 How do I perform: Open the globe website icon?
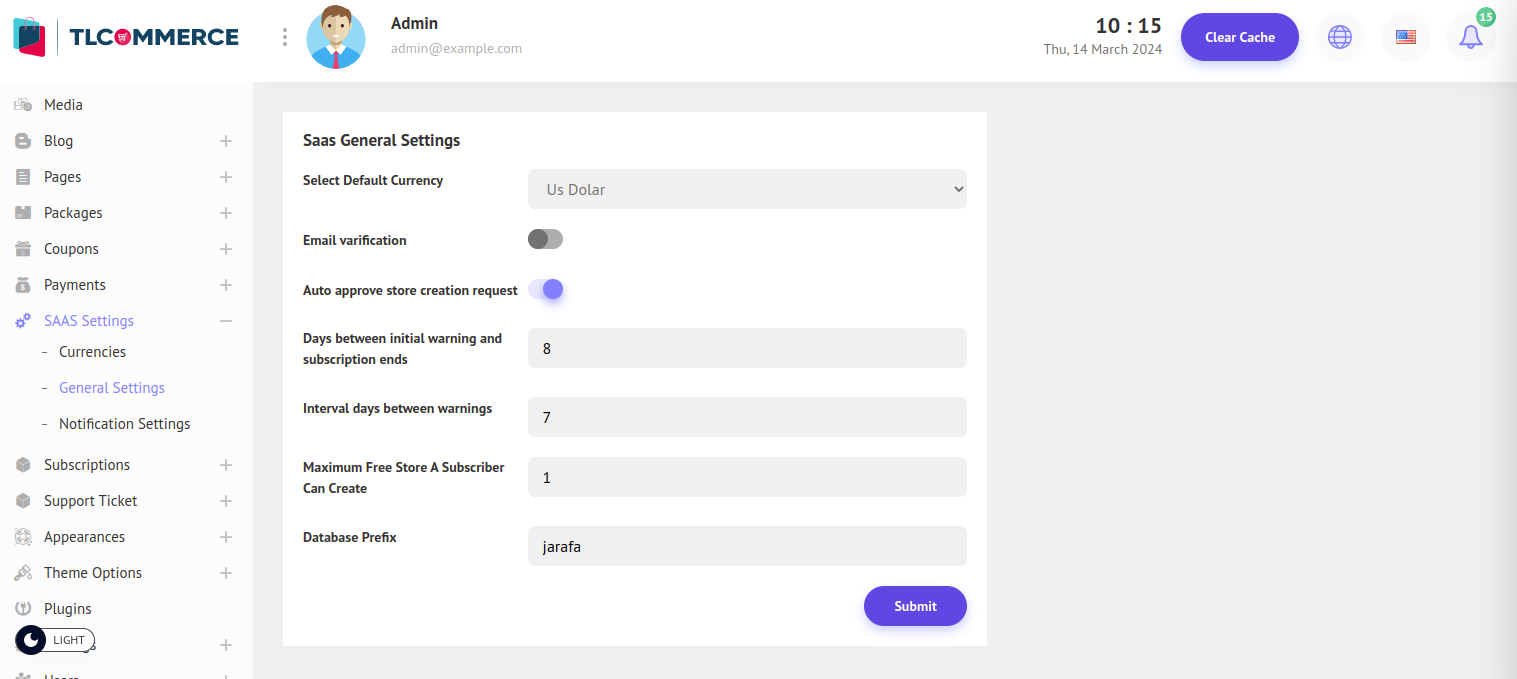pyautogui.click(x=1339, y=38)
